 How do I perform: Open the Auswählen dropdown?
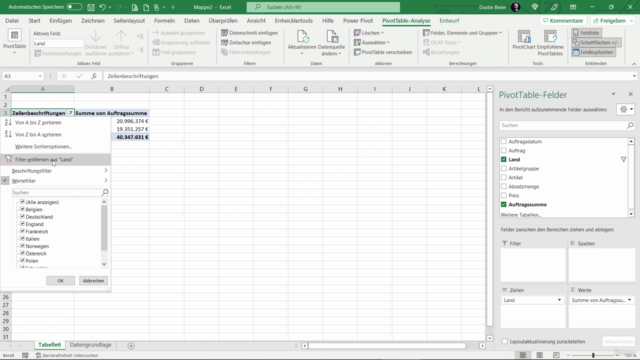coord(372,42)
